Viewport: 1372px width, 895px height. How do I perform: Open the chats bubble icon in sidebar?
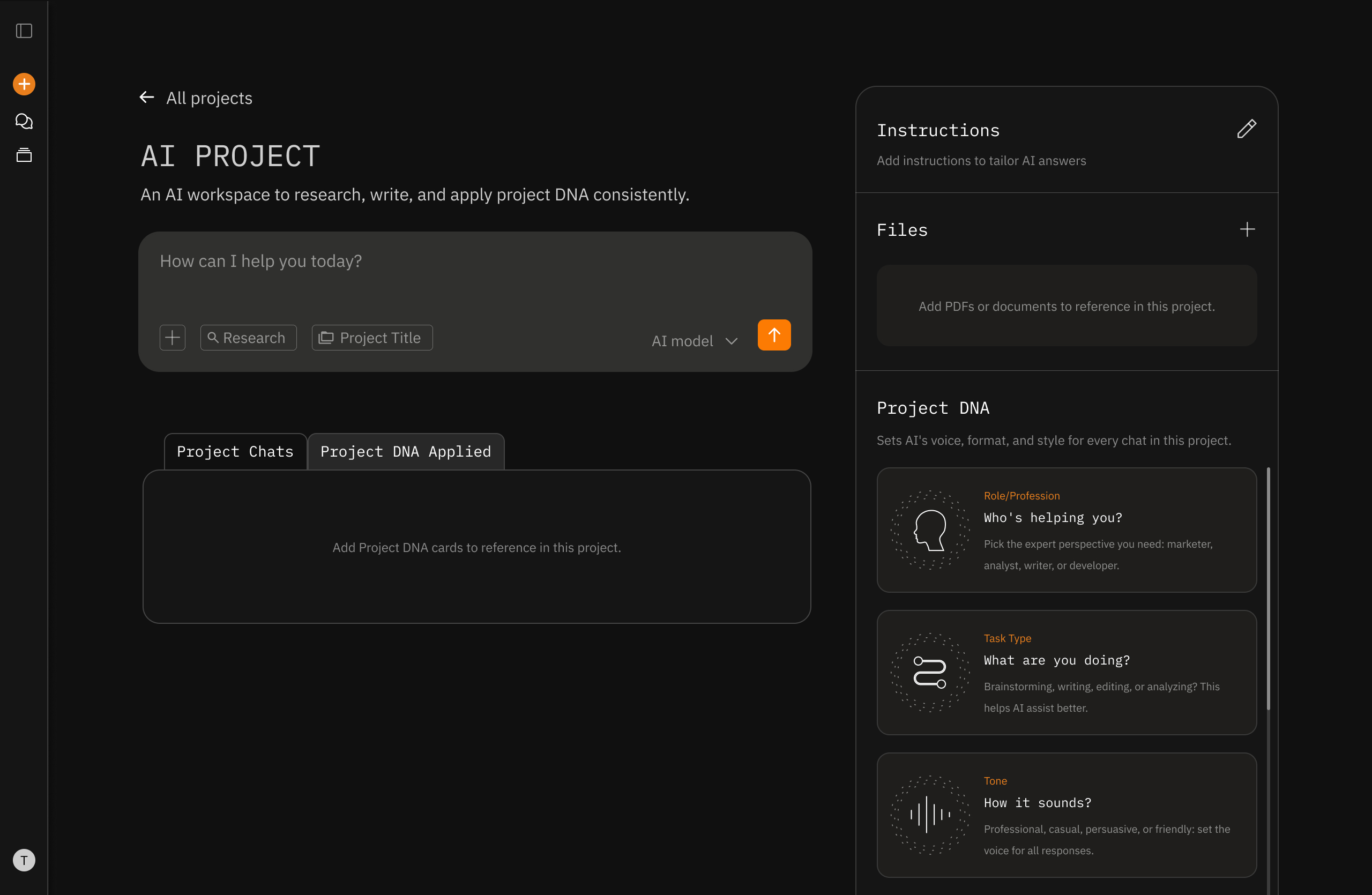24,121
